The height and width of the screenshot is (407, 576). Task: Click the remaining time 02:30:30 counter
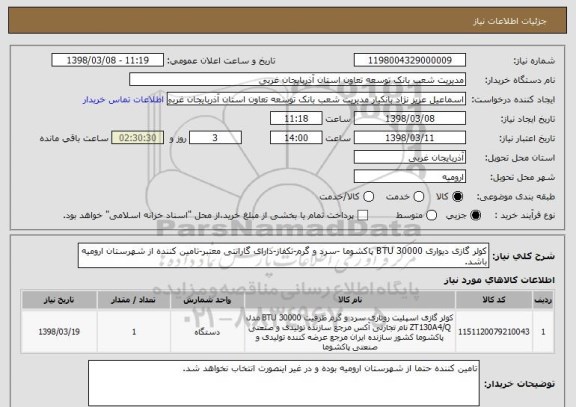[138, 138]
